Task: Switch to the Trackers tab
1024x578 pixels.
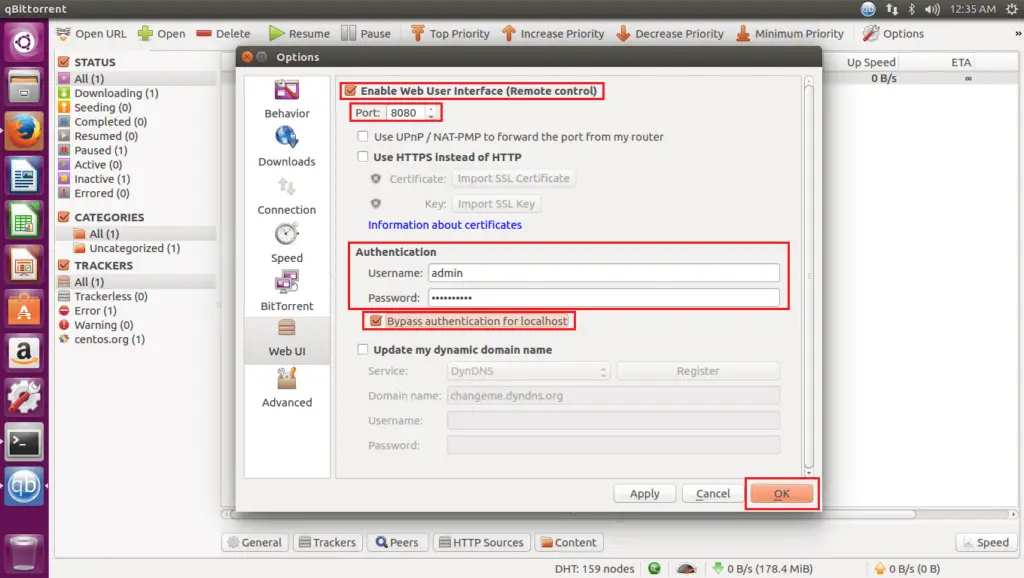Action: point(327,542)
